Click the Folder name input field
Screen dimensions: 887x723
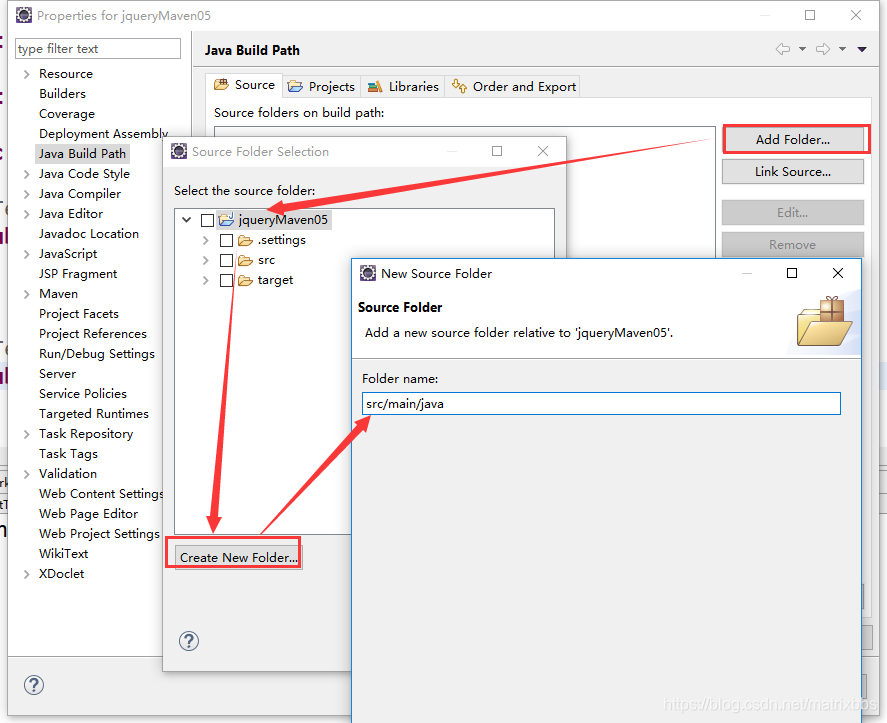point(601,403)
